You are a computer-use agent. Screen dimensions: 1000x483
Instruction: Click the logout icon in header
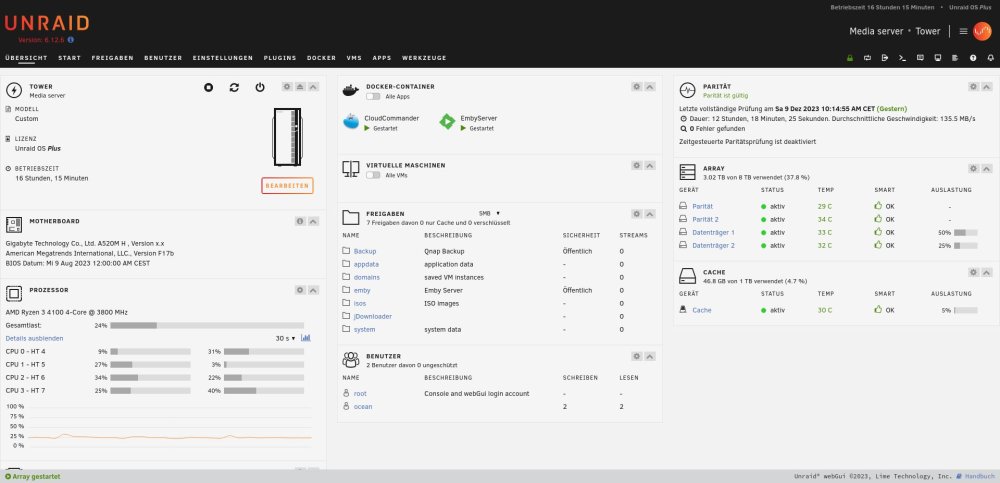click(885, 58)
